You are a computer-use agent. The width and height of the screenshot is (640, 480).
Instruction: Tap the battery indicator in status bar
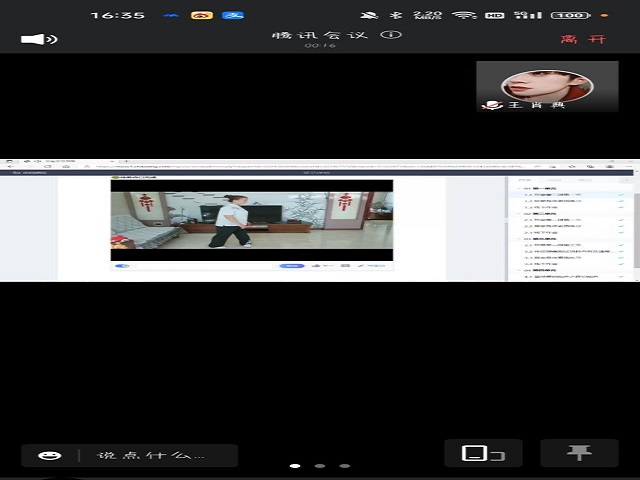click(571, 15)
